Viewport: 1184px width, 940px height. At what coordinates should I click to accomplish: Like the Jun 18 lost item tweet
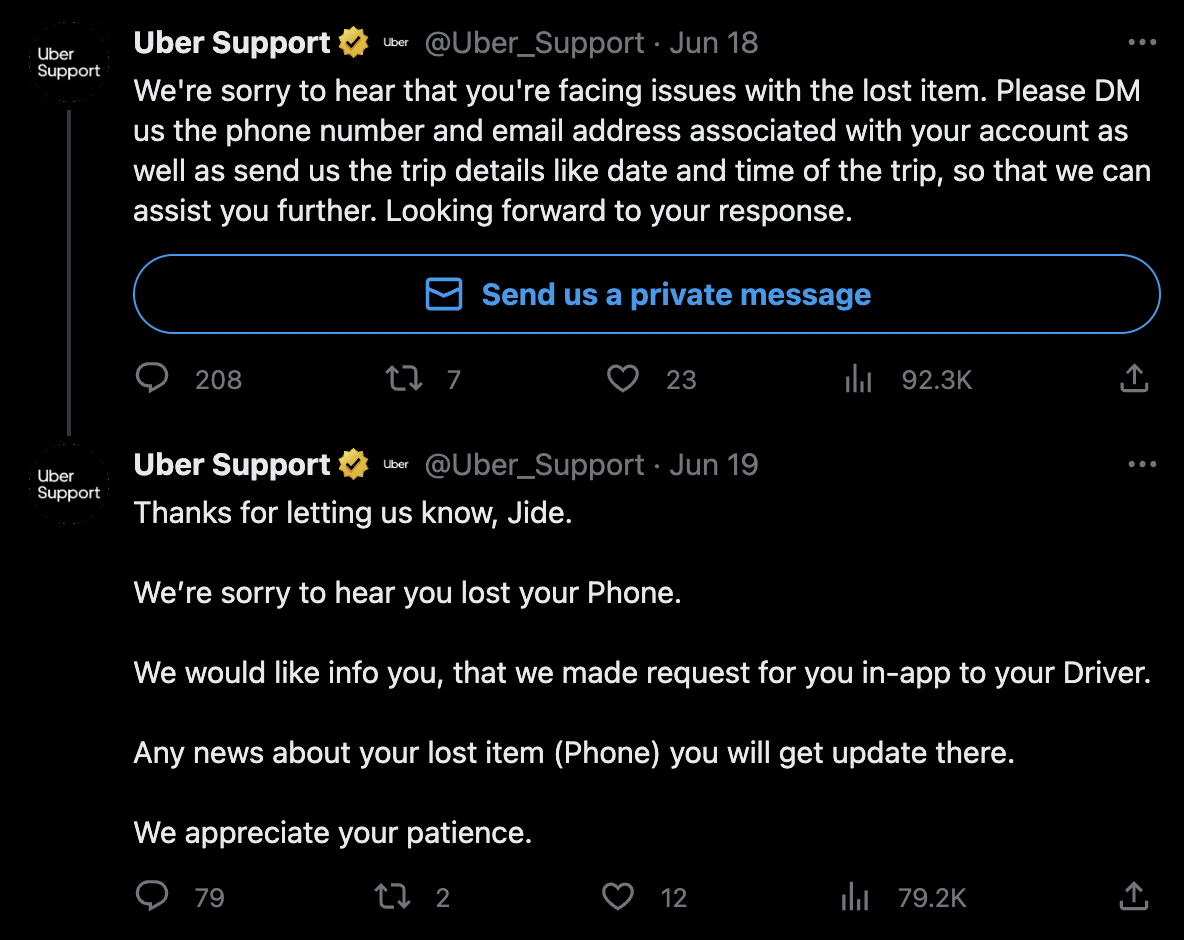(x=623, y=378)
